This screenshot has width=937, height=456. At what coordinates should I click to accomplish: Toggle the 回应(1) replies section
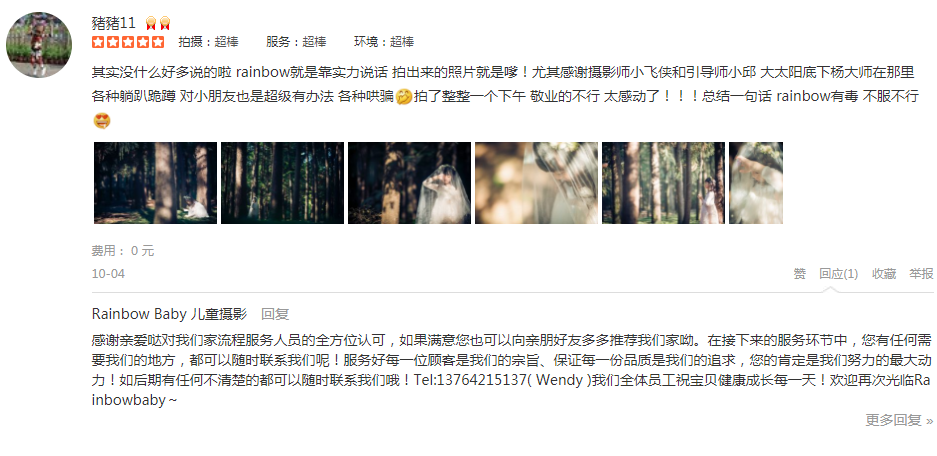coord(838,274)
